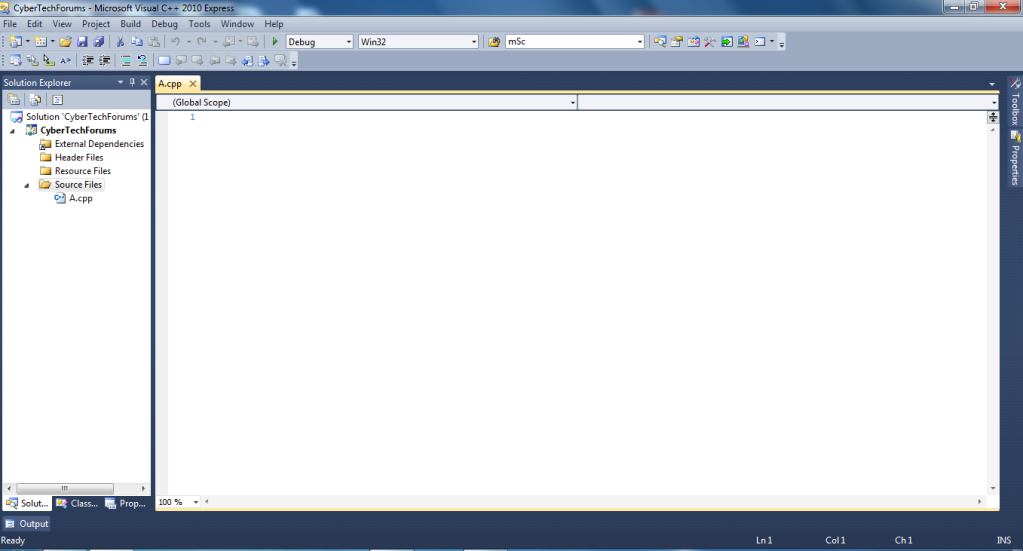Select A.cpp in Solution Explorer
The width and height of the screenshot is (1023, 551).
click(80, 198)
